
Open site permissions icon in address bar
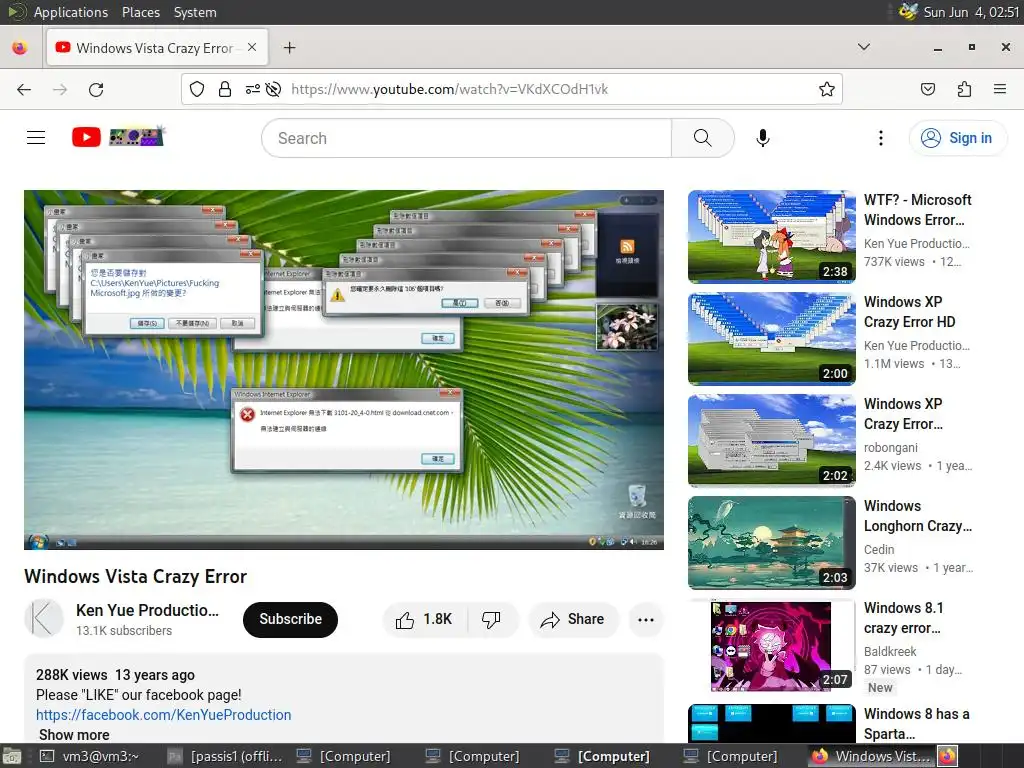[253, 89]
